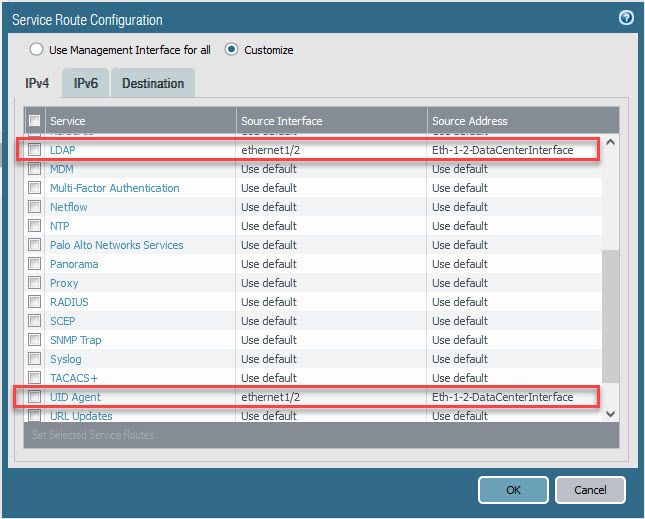Open the LDAP service link

[x=63, y=150]
